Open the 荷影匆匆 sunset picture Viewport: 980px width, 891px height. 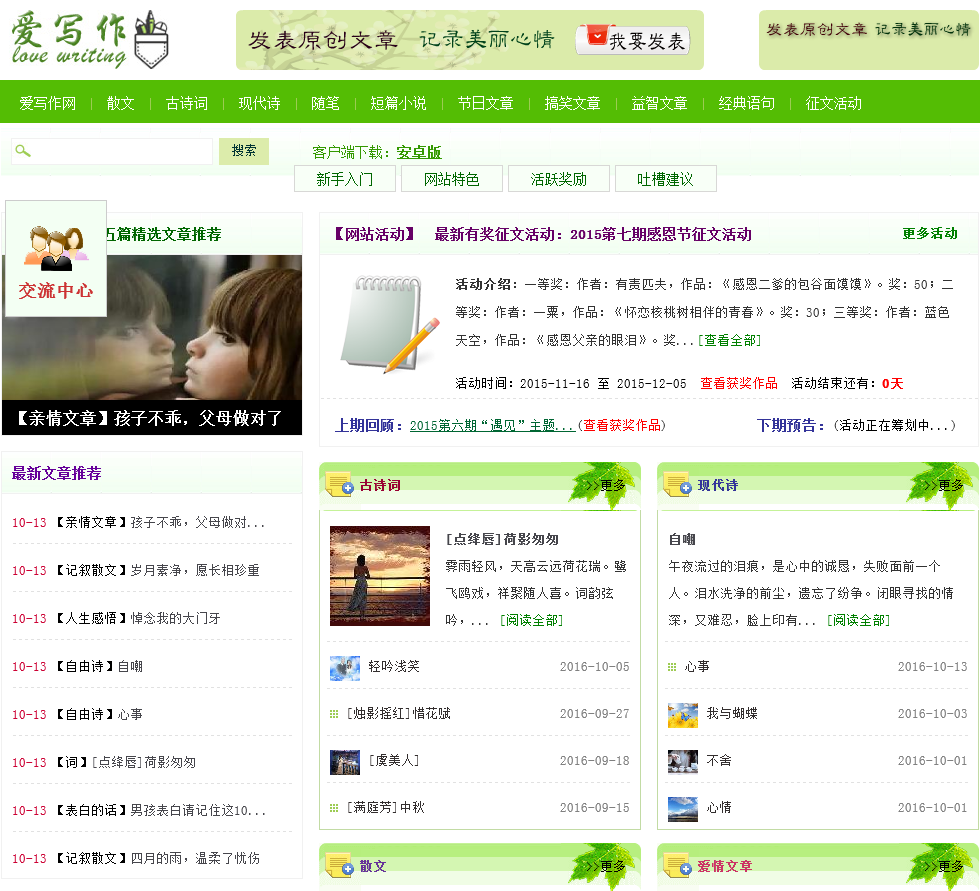pyautogui.click(x=380, y=575)
